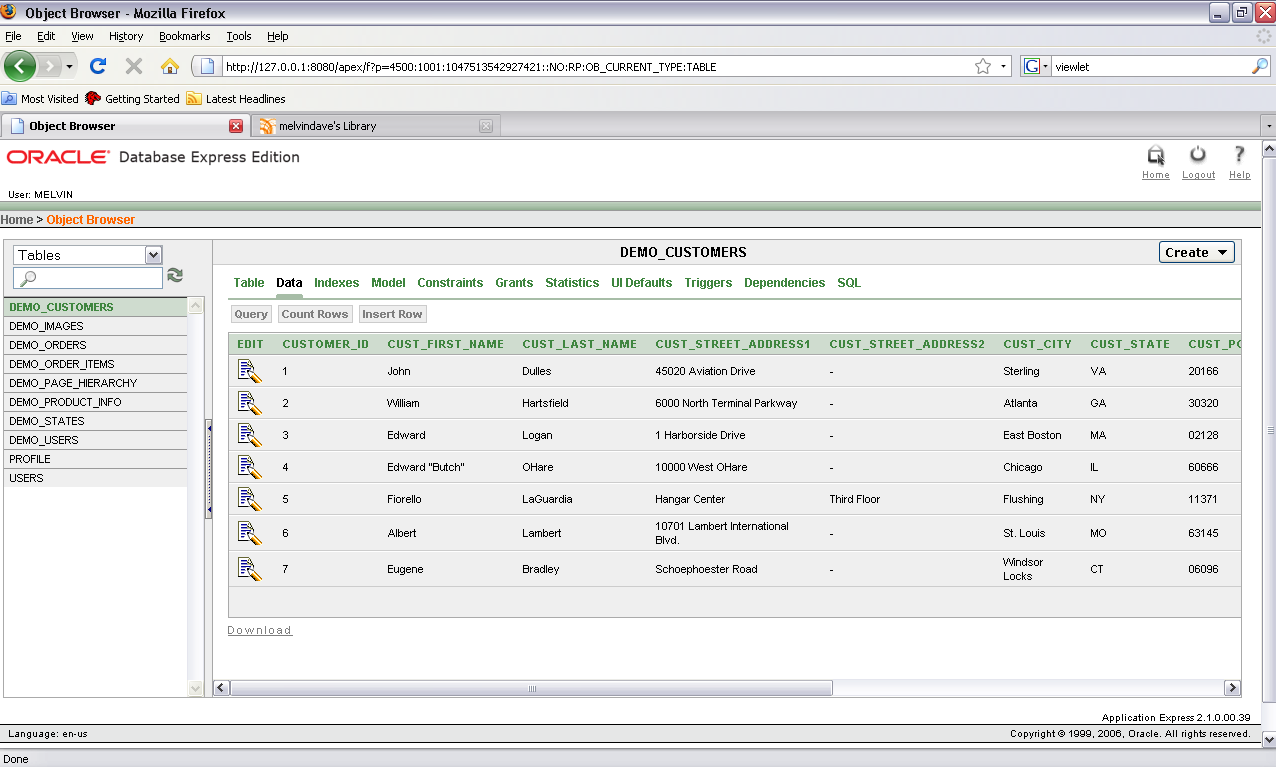
Task: Select DEMO_ORDERS table in the list
Action: 95,345
